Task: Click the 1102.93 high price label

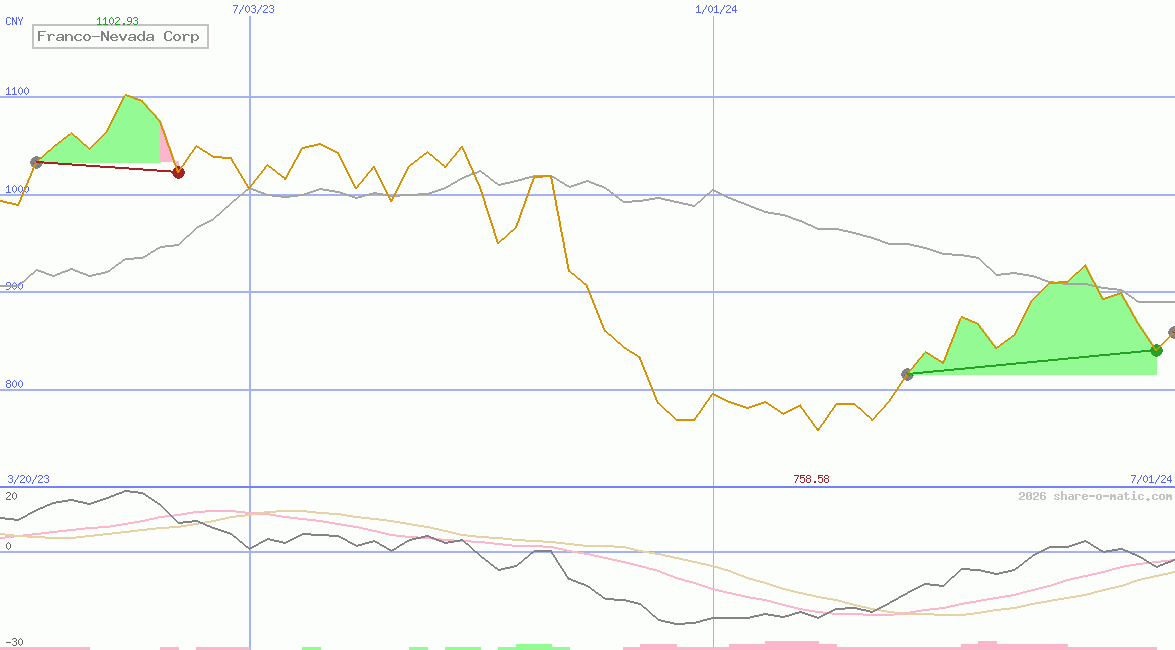Action: 117,21
